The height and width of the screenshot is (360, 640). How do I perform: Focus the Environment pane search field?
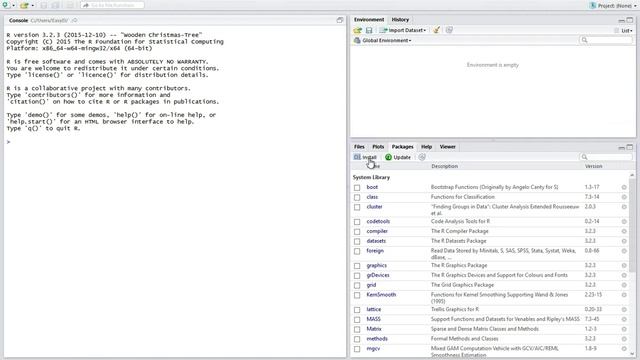606,40
